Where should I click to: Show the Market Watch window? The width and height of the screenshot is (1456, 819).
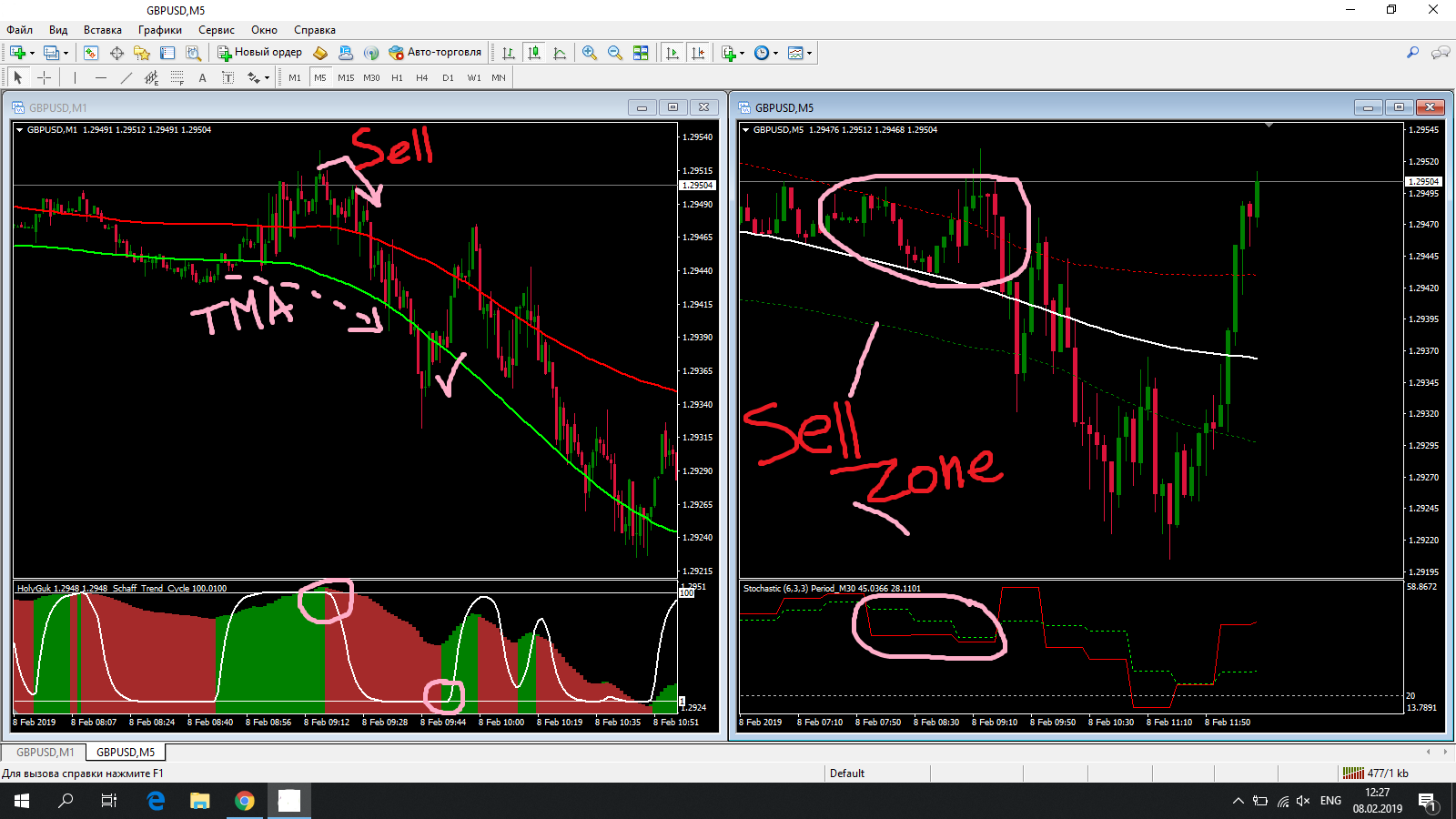click(x=91, y=53)
